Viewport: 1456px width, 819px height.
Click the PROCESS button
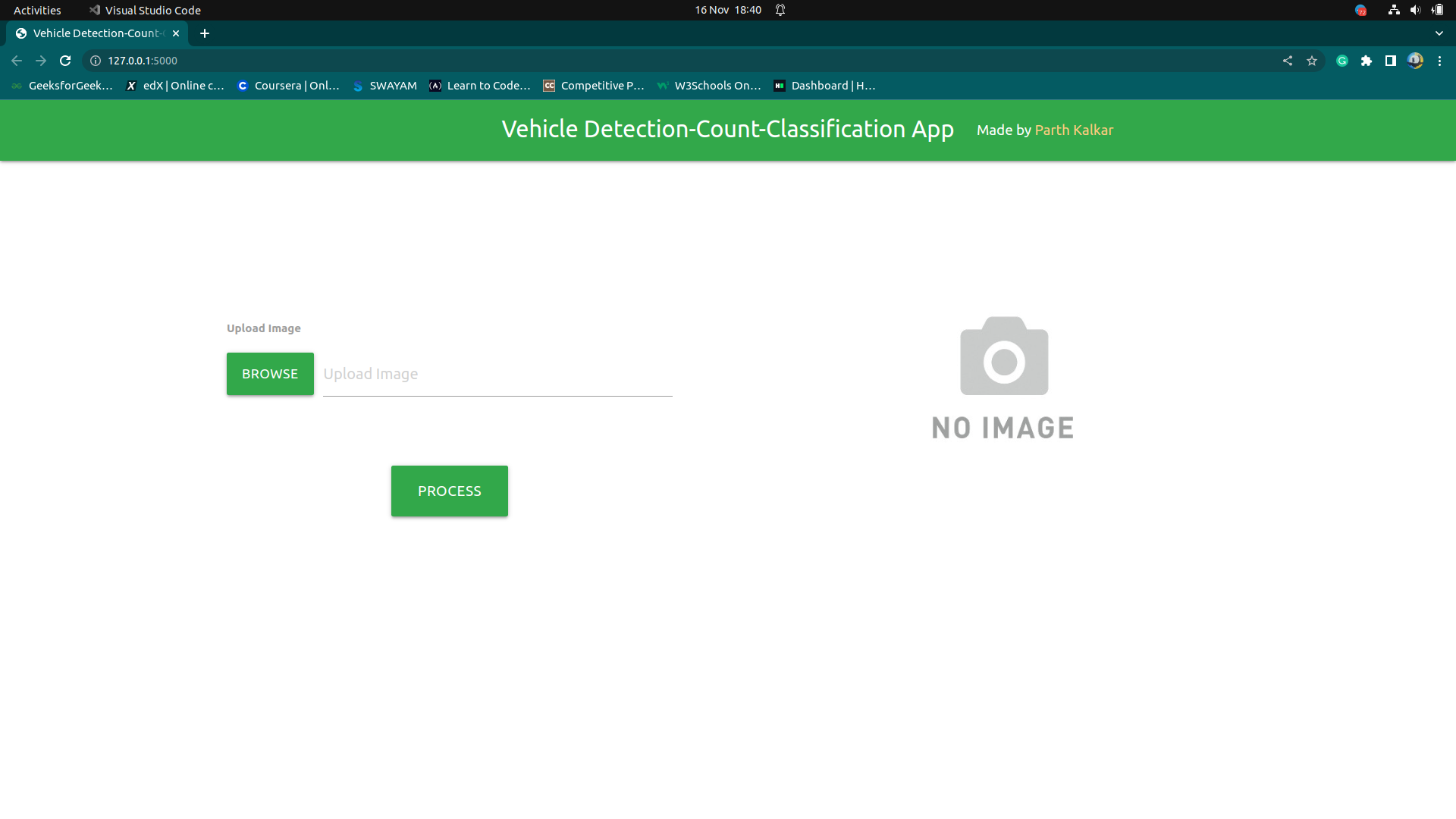[x=449, y=491]
